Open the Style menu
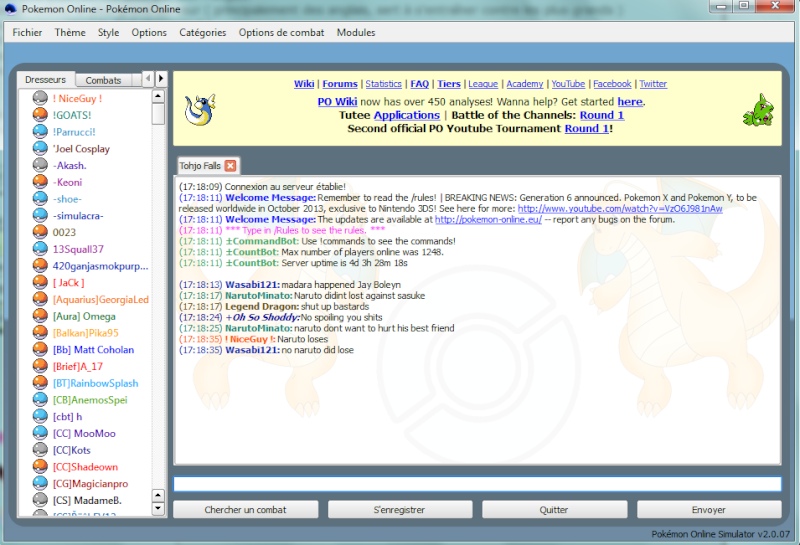Viewport: 800px width, 545px height. [108, 33]
